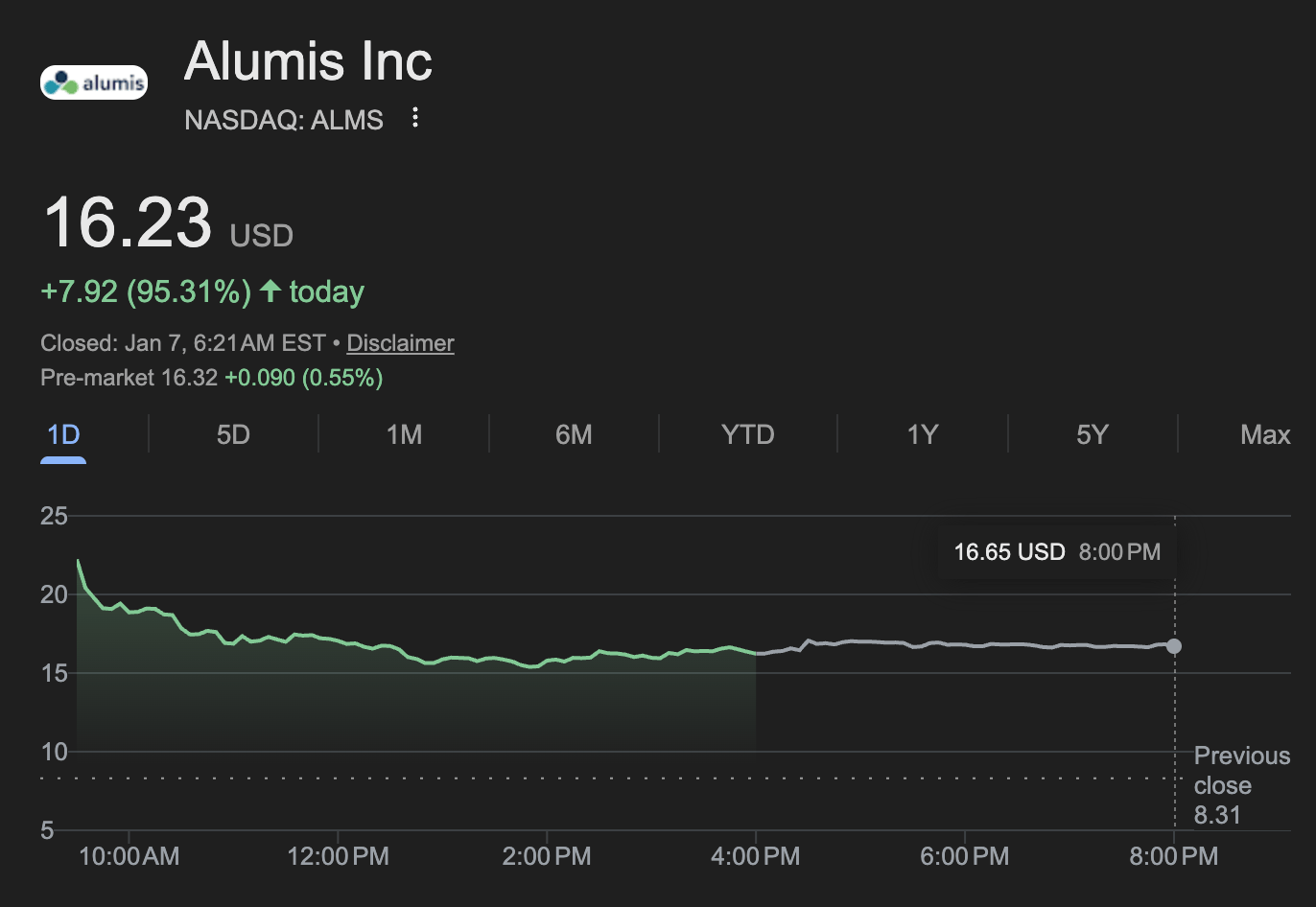This screenshot has height=907, width=1316.
Task: Click the 16.23 USD price figure
Action: (128, 222)
